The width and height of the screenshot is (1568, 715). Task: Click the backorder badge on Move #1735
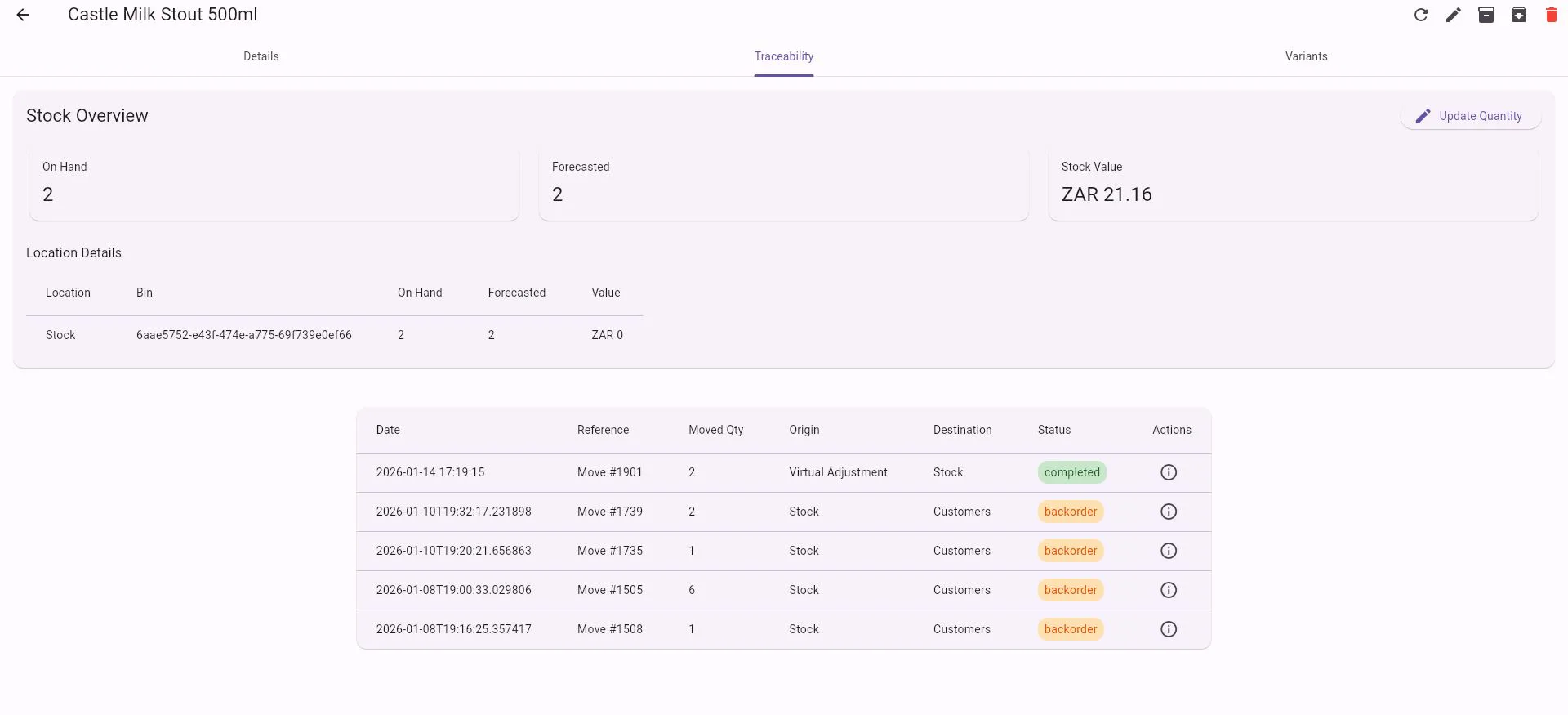pyautogui.click(x=1071, y=551)
